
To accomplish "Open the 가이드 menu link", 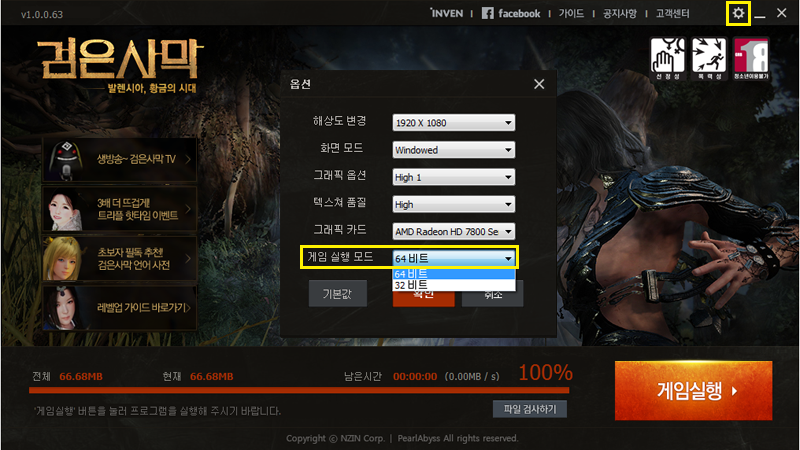I will 571,14.
